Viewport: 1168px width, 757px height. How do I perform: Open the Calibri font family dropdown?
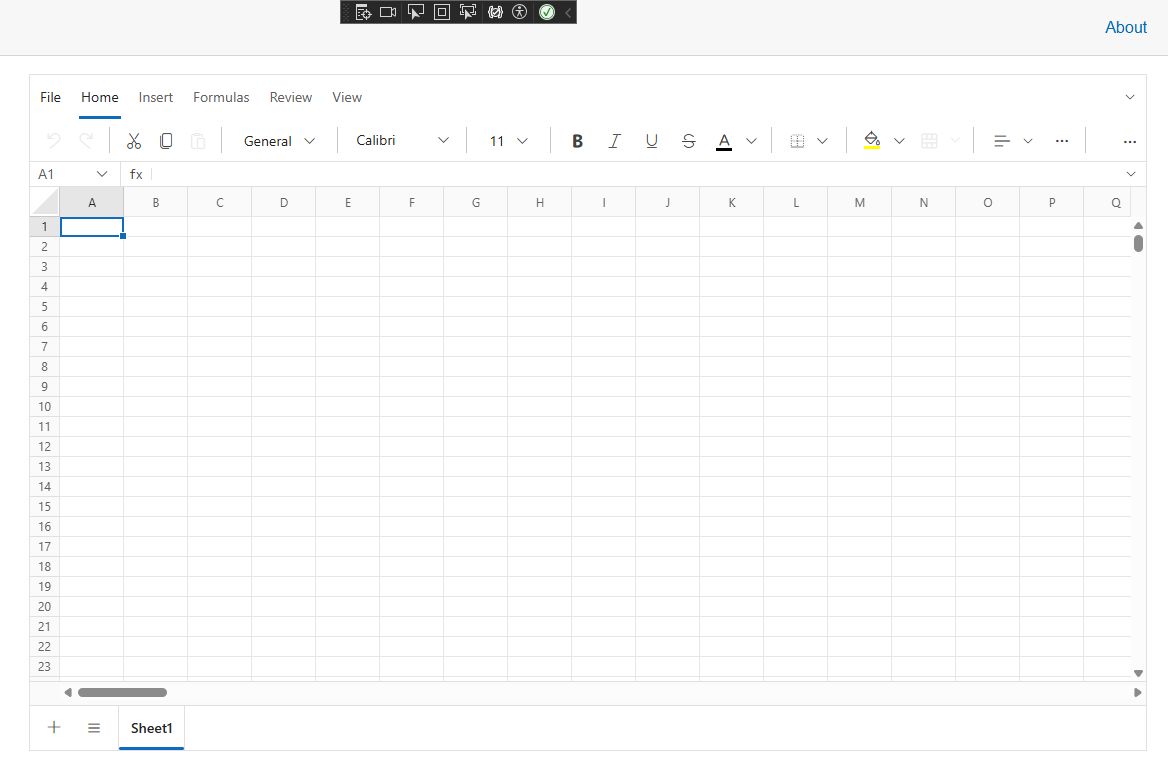coord(402,141)
